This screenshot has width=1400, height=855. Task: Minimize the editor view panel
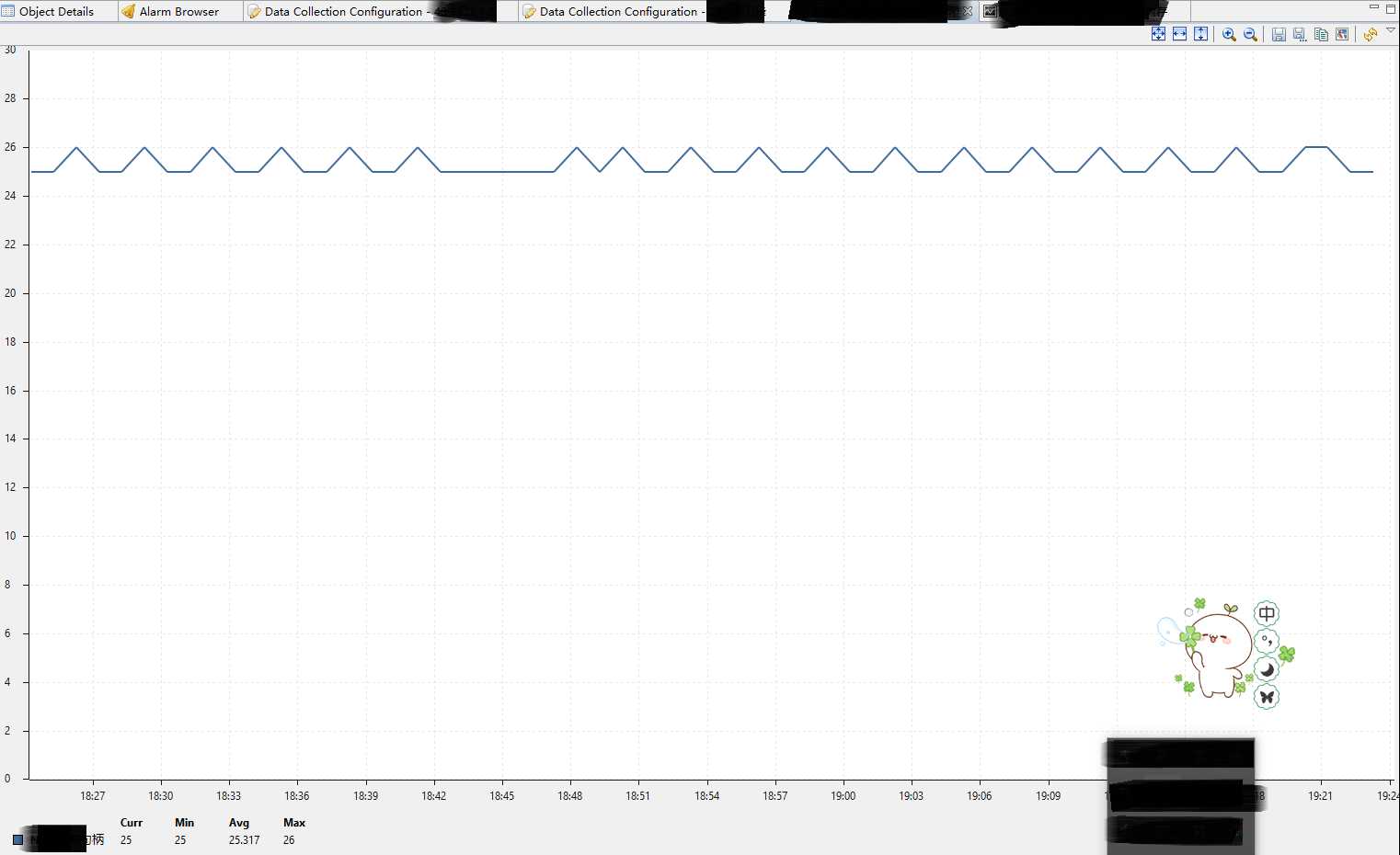tap(1373, 7)
